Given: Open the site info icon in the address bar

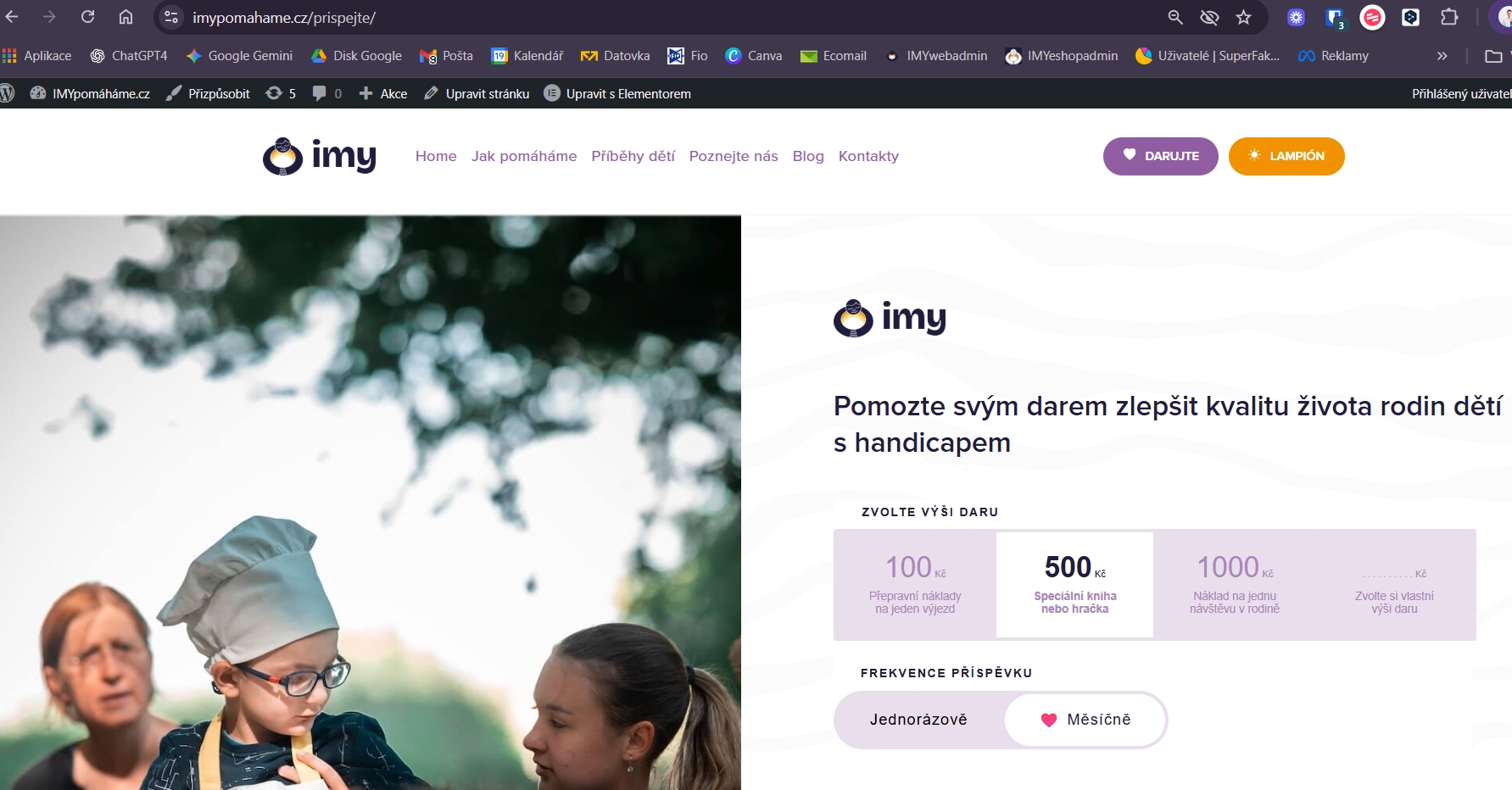Looking at the screenshot, I should (171, 17).
